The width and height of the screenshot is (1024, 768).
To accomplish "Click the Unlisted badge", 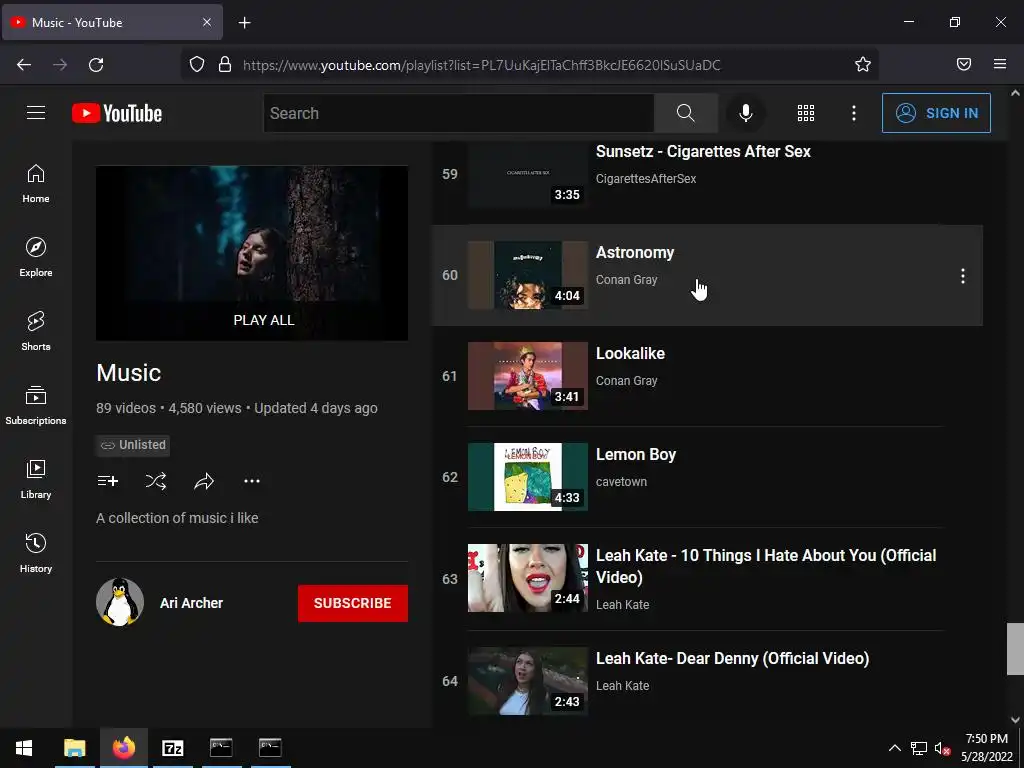I will click(133, 445).
